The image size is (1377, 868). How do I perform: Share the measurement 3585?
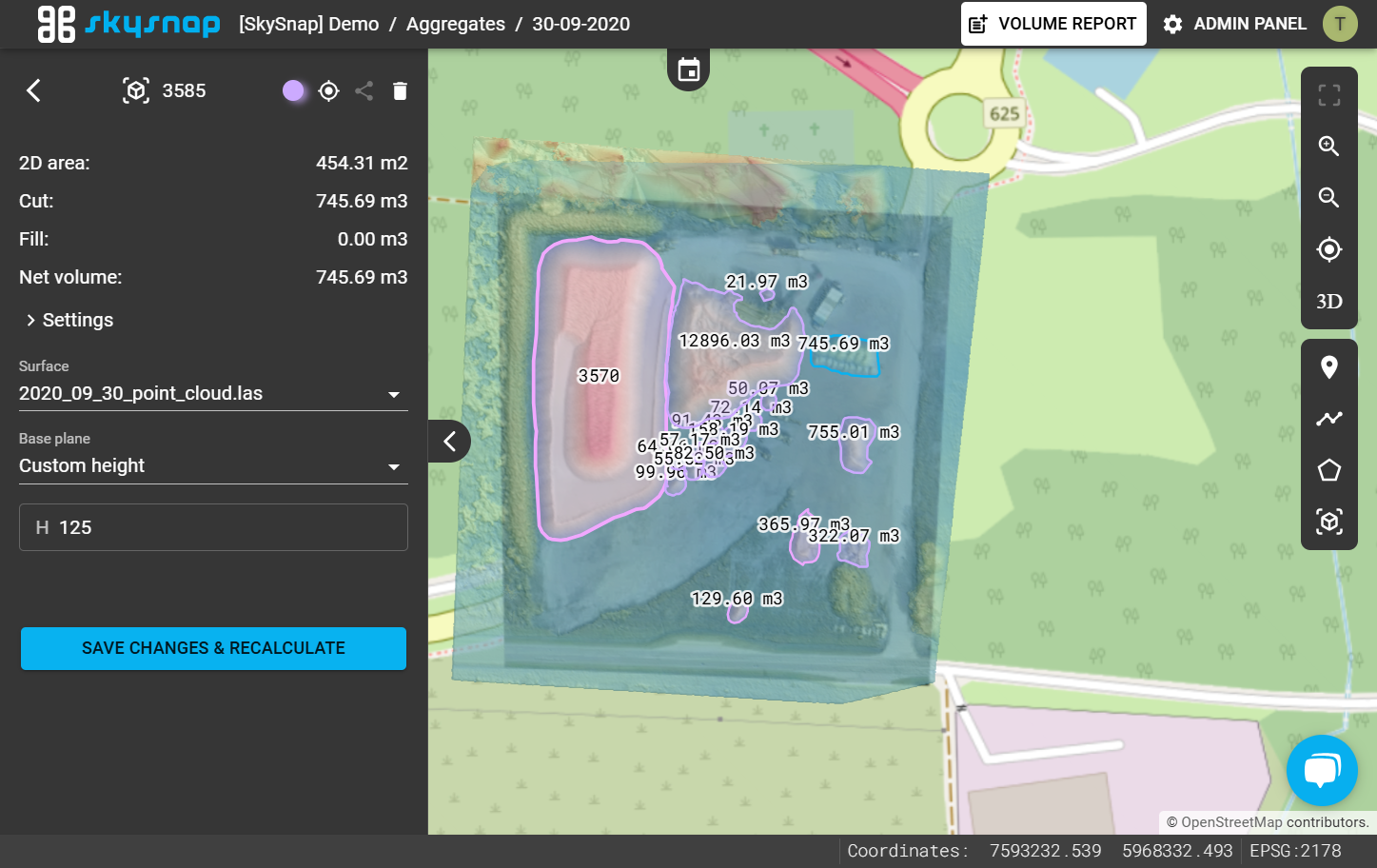coord(364,90)
